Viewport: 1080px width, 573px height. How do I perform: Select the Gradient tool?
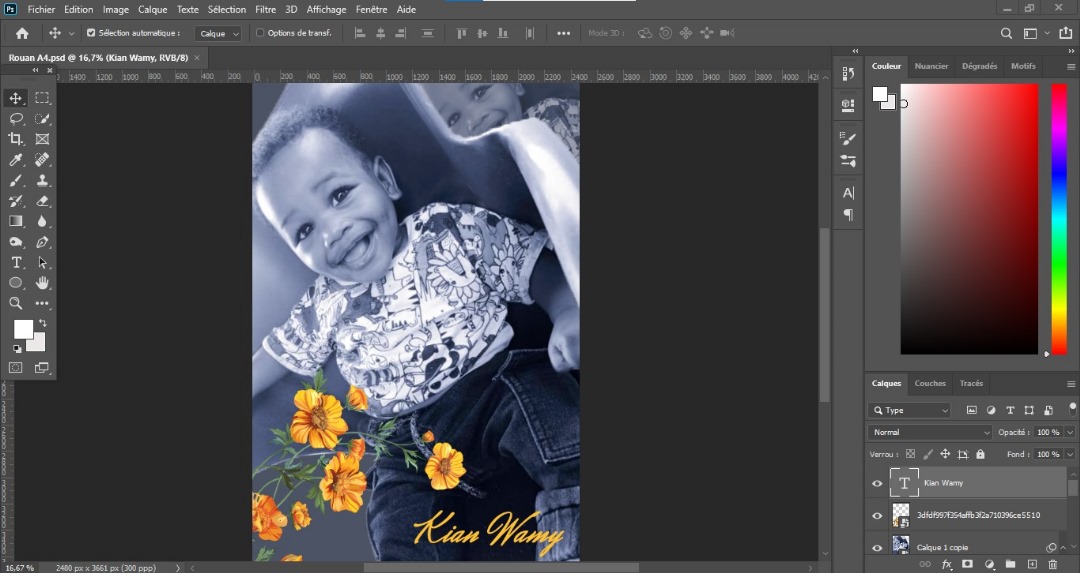pos(16,221)
